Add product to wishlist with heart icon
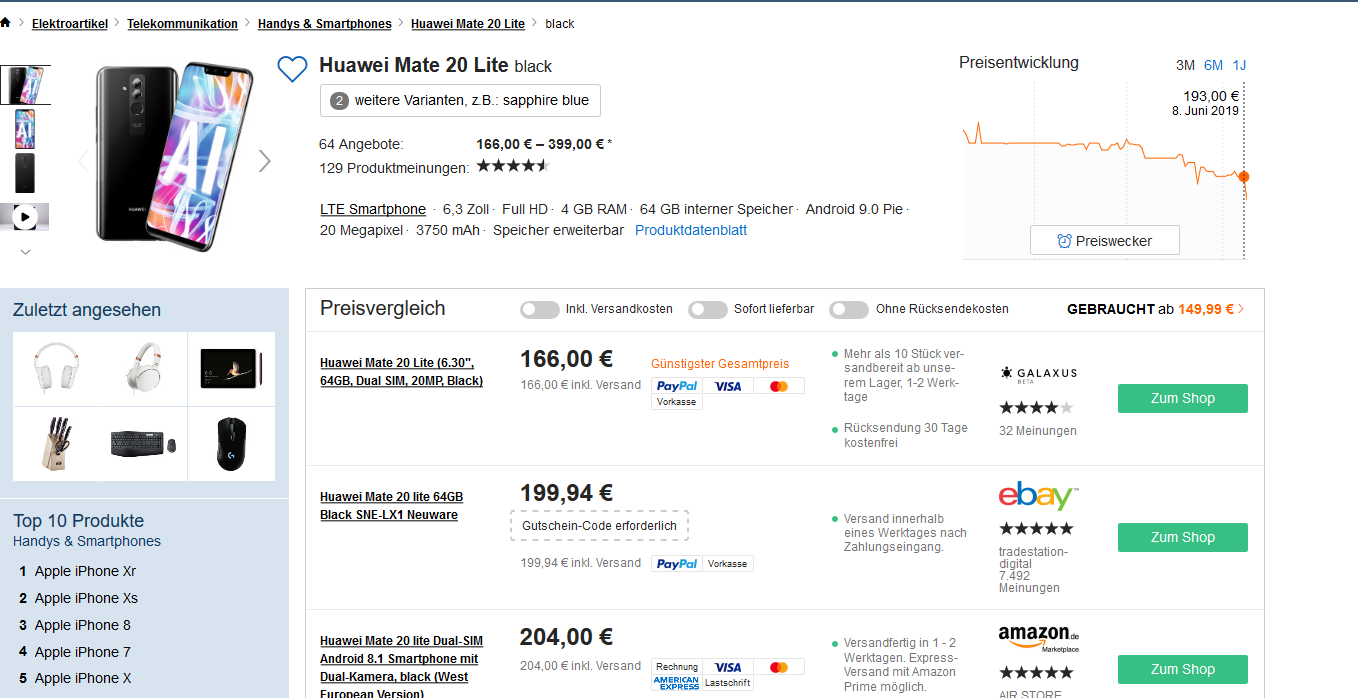1358x698 pixels. point(291,69)
